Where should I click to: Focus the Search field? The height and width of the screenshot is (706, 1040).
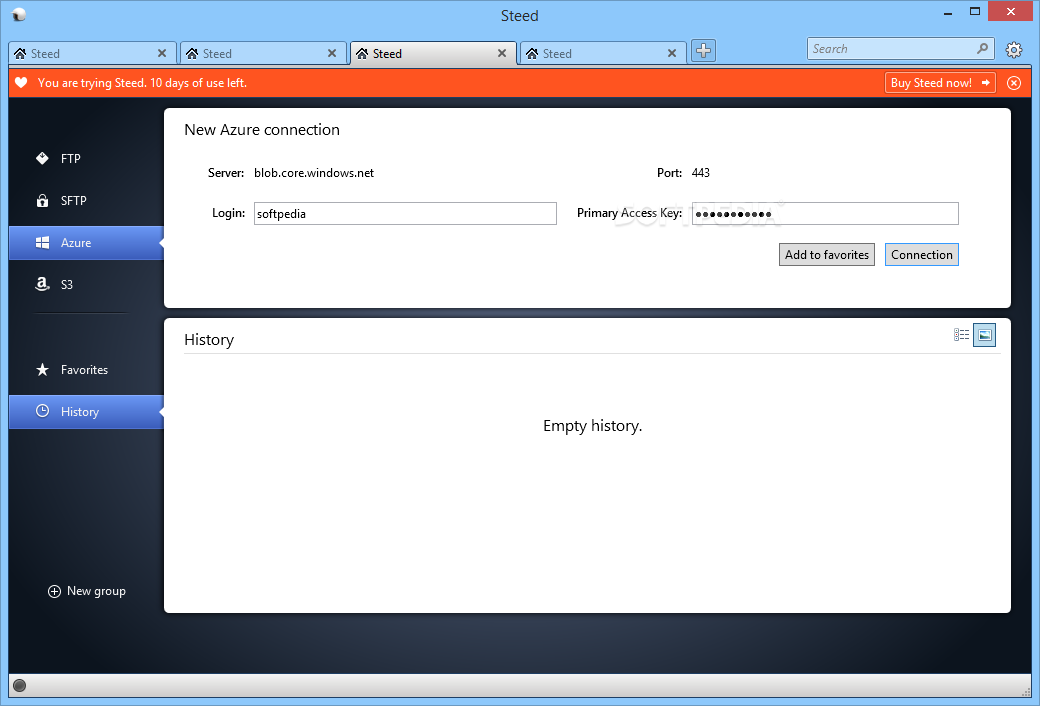click(x=901, y=48)
